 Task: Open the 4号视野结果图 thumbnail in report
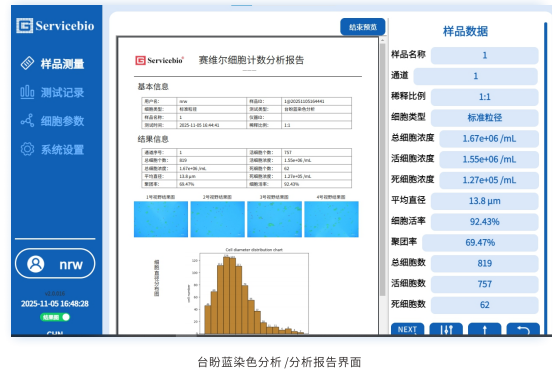pyautogui.click(x=331, y=219)
